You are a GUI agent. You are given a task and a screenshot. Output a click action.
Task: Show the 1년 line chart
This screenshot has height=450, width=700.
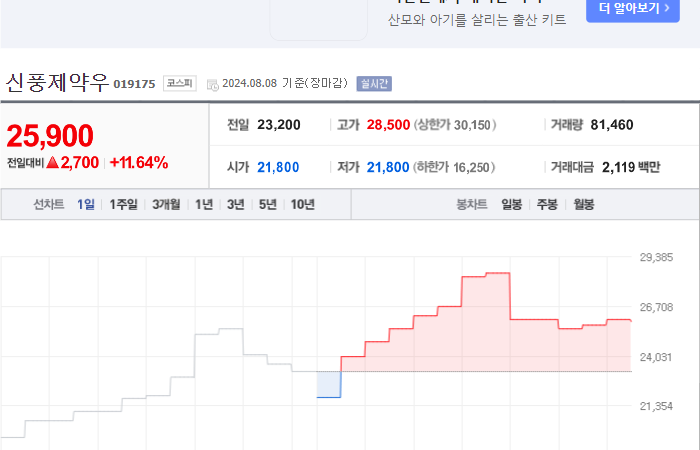tap(204, 204)
